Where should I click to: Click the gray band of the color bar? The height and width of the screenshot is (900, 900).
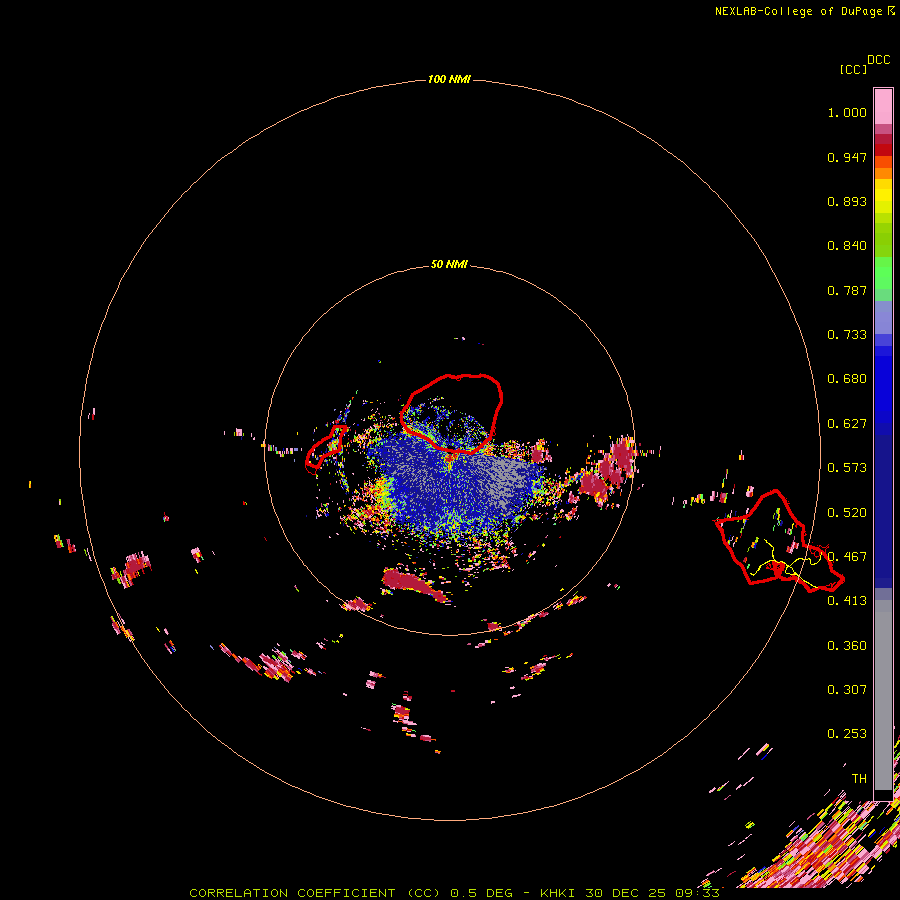883,695
